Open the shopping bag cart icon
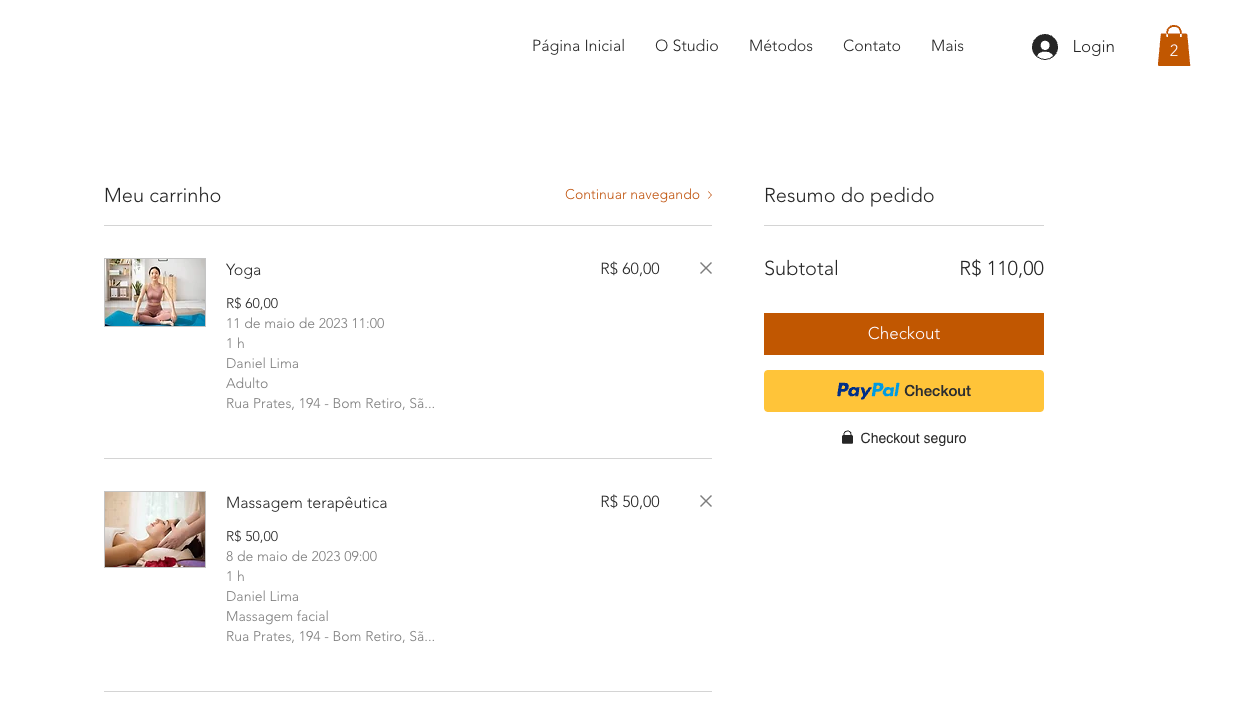Image resolution: width=1238 pixels, height=722 pixels. [1174, 46]
